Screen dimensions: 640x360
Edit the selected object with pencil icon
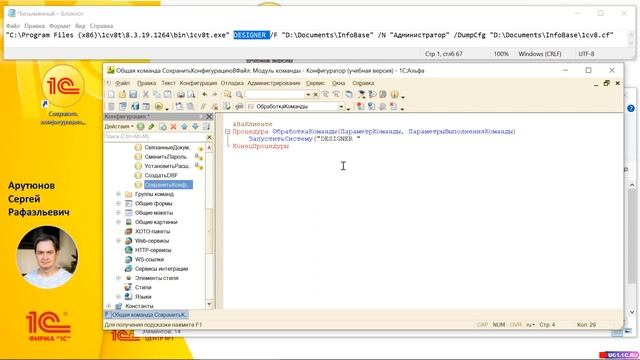[151, 127]
